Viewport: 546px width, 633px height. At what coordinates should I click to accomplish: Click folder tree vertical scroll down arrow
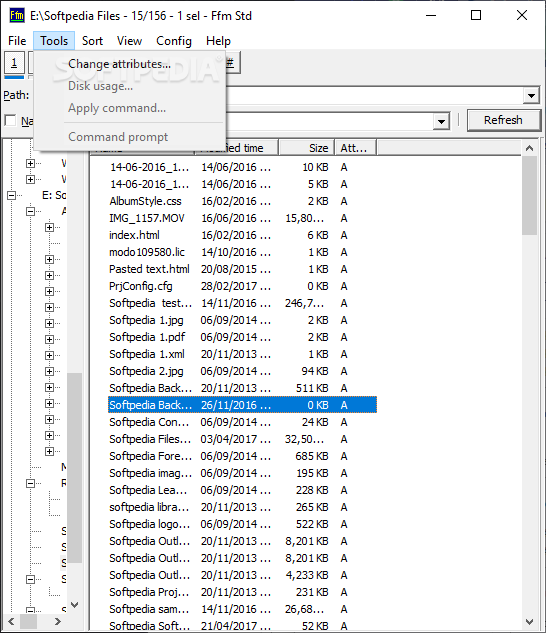[75, 605]
